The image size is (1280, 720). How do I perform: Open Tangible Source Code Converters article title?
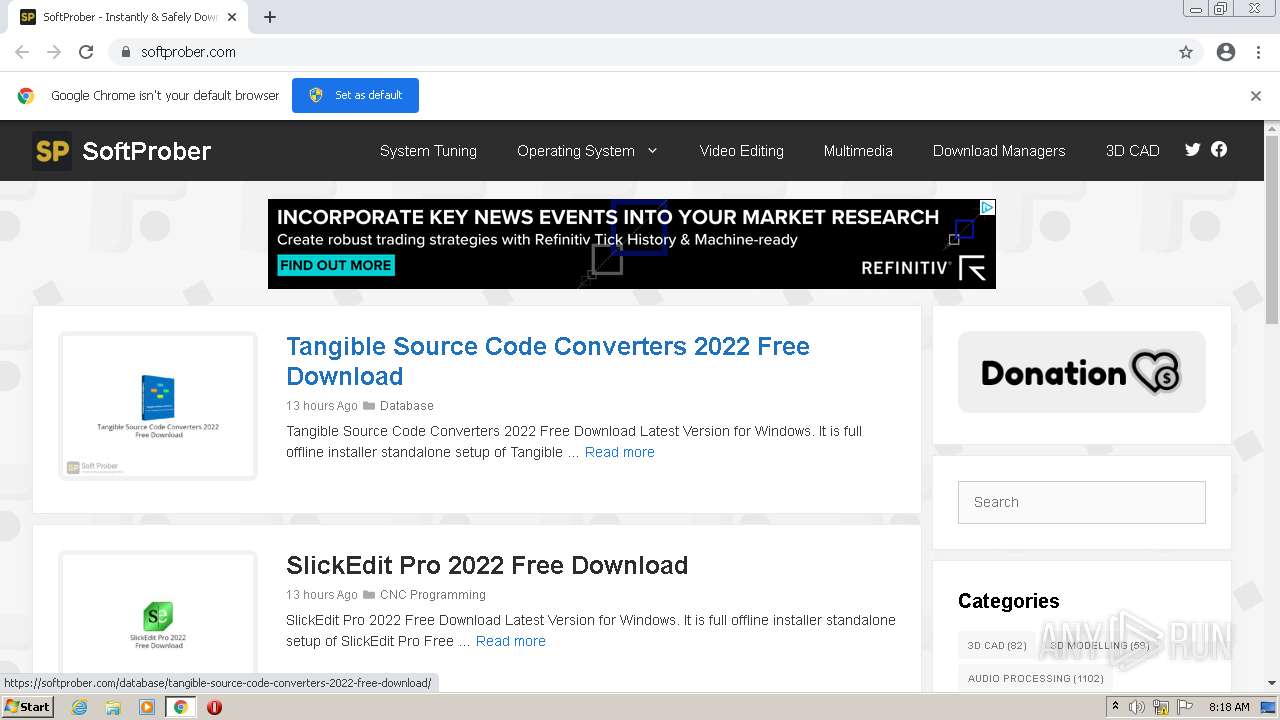[x=548, y=361]
